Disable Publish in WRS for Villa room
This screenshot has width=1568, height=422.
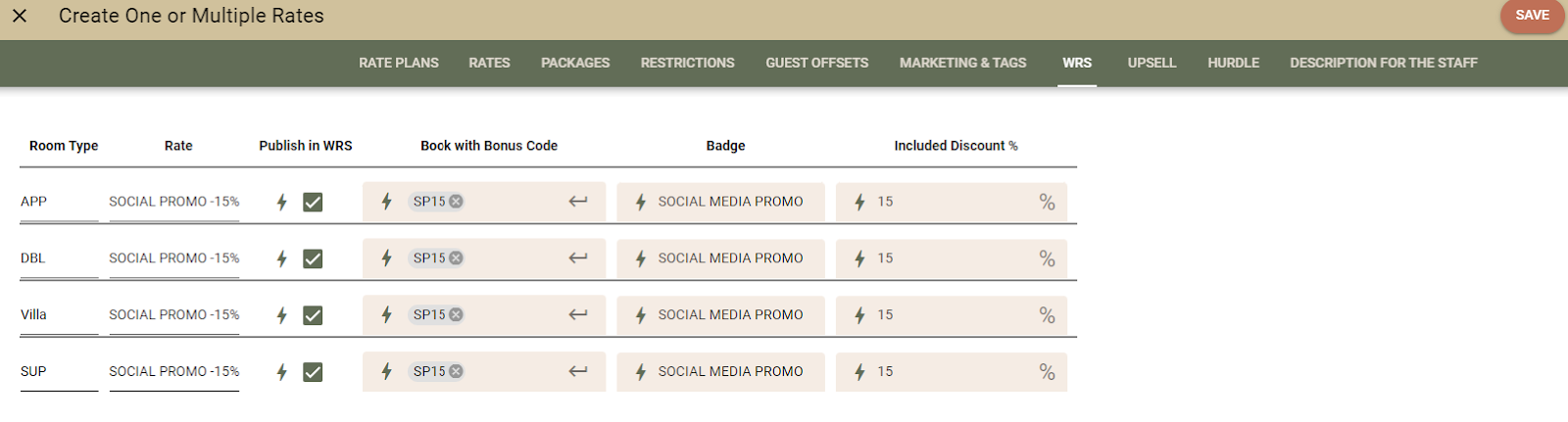(313, 315)
